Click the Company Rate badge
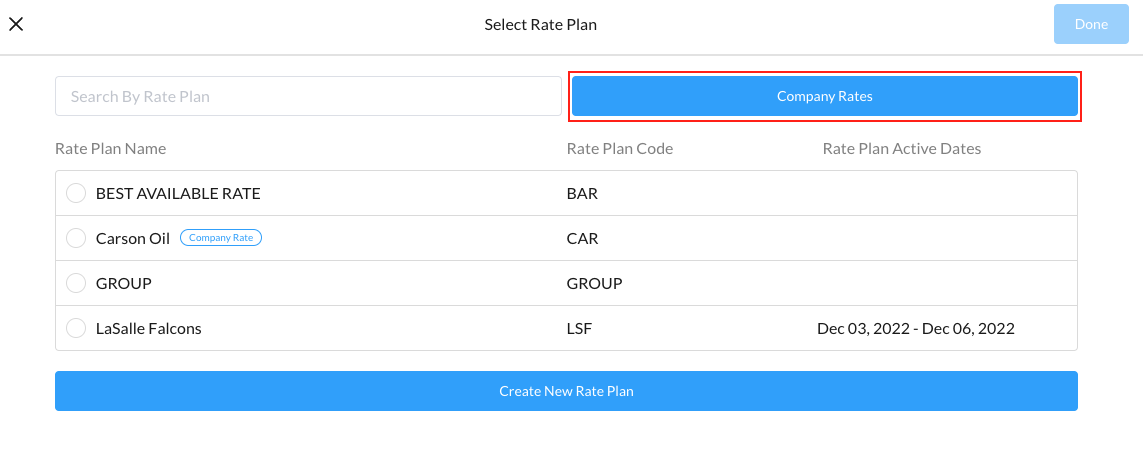 (221, 238)
